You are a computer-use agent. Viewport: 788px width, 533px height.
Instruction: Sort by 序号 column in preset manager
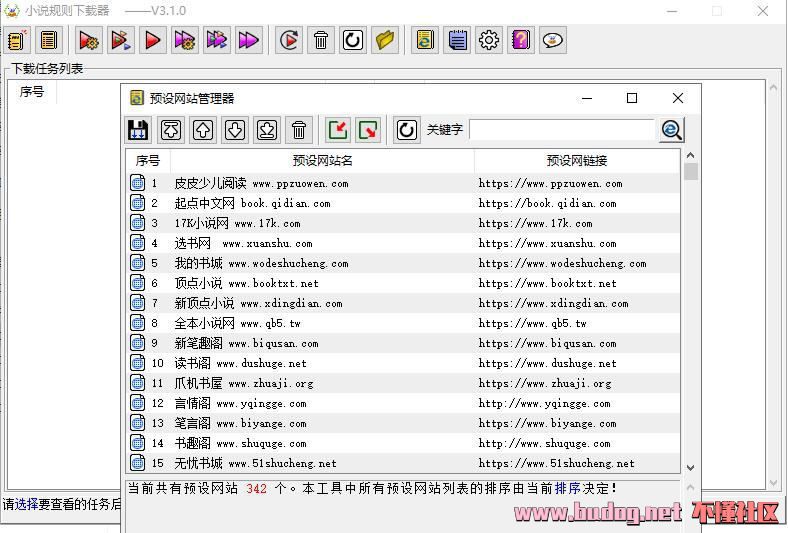(148, 161)
